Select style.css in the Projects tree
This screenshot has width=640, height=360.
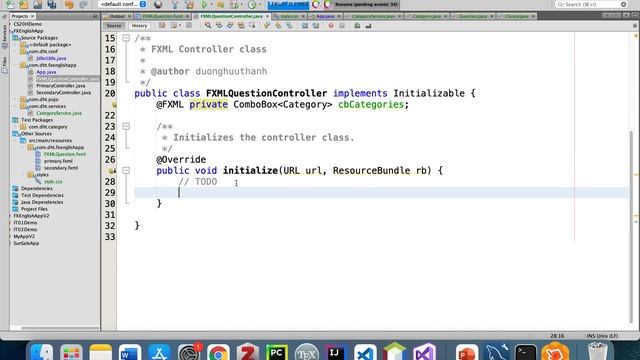(53, 182)
